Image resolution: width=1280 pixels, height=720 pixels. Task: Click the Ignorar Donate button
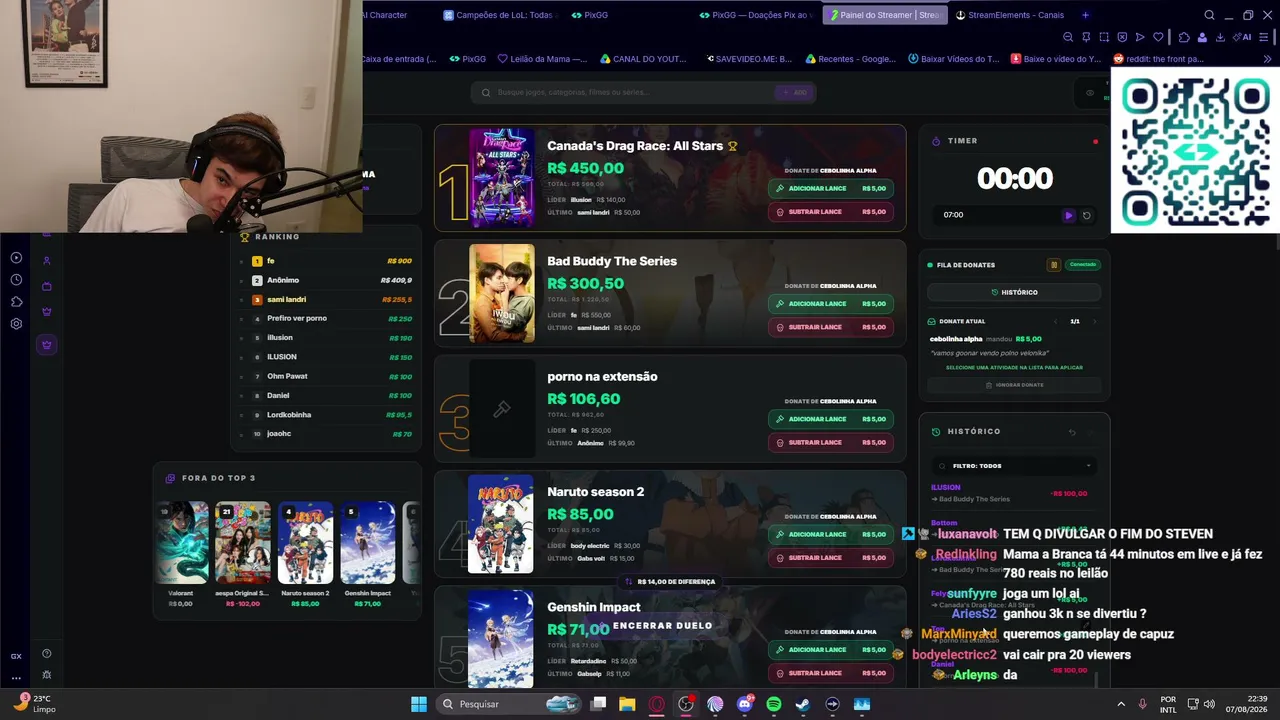(x=1014, y=385)
